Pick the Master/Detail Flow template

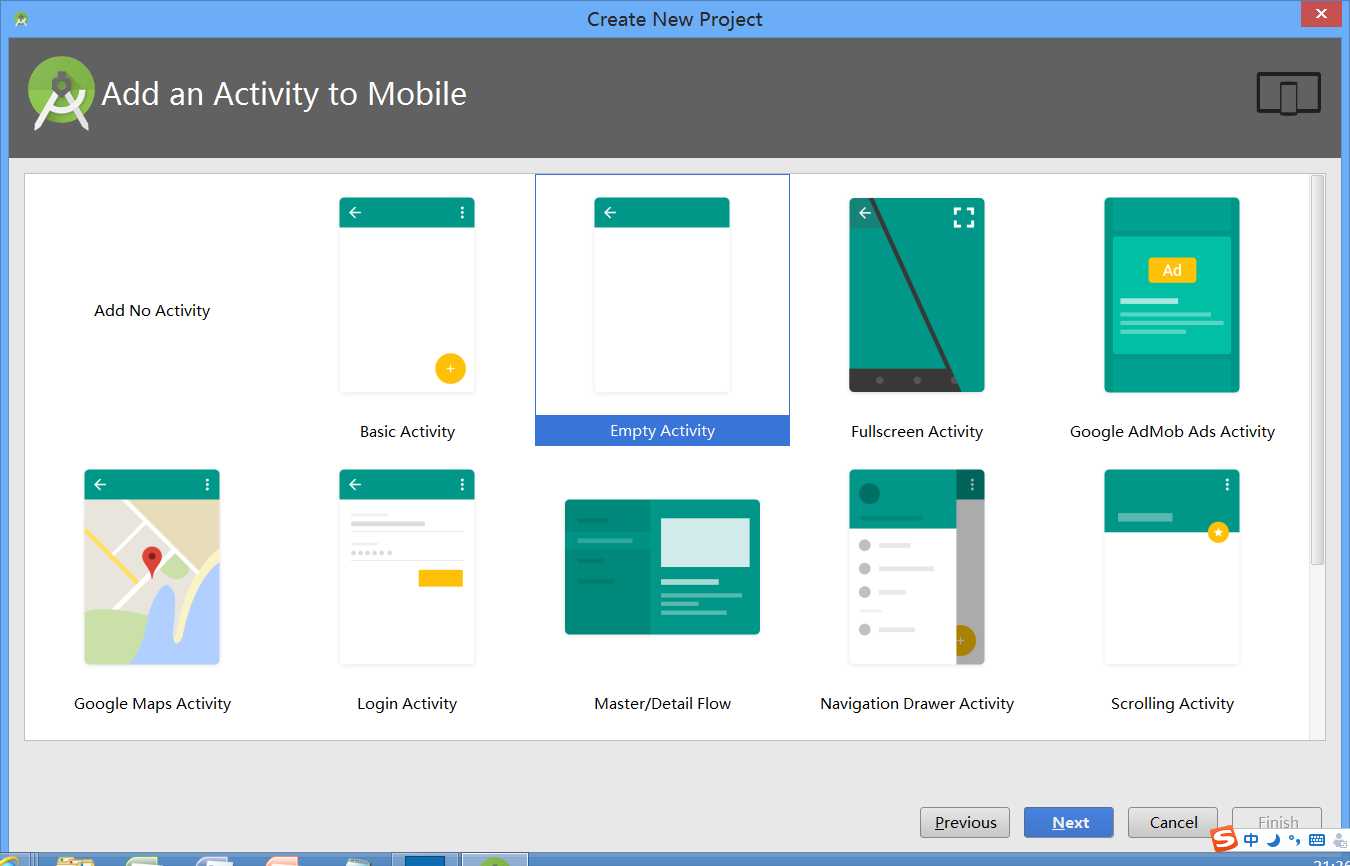point(662,567)
